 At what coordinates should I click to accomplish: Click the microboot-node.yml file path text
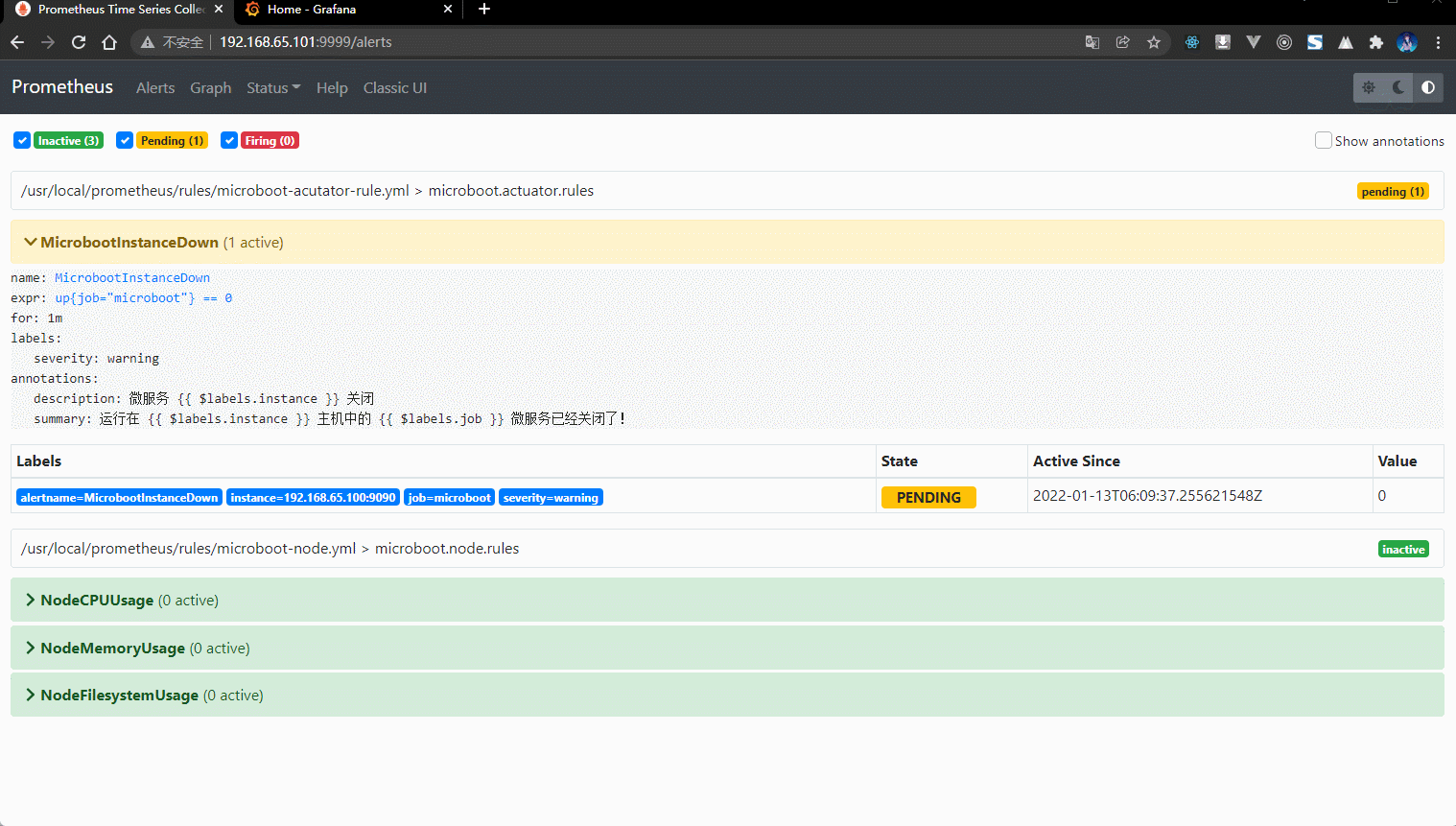(x=188, y=548)
